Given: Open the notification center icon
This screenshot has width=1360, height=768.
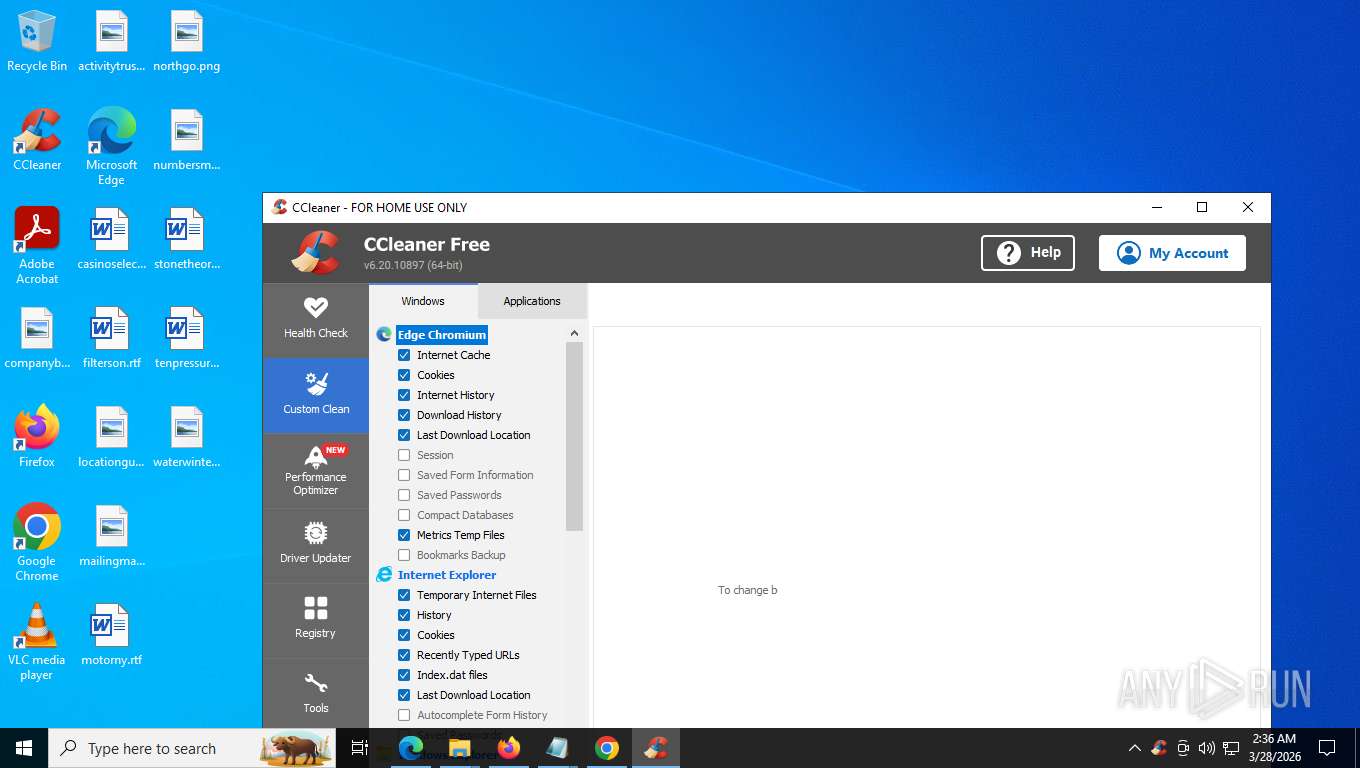Looking at the screenshot, I should (x=1327, y=748).
